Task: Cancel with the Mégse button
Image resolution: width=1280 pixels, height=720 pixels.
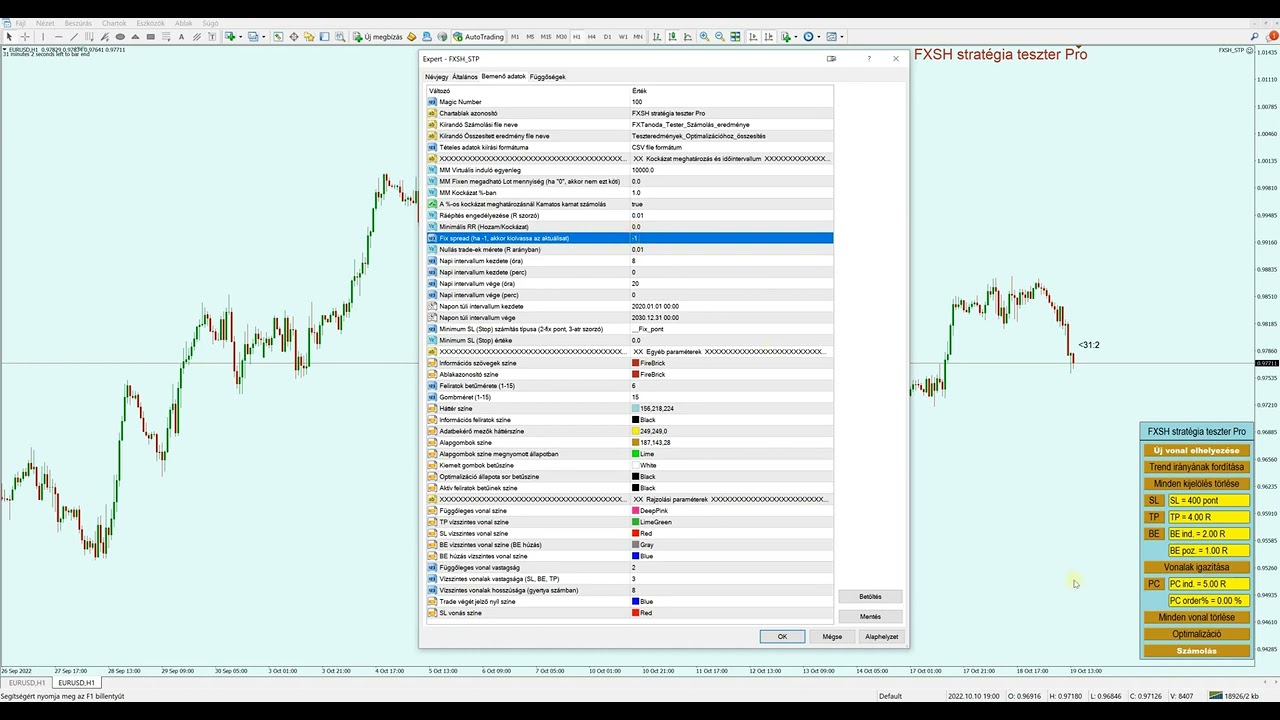Action: click(x=832, y=637)
